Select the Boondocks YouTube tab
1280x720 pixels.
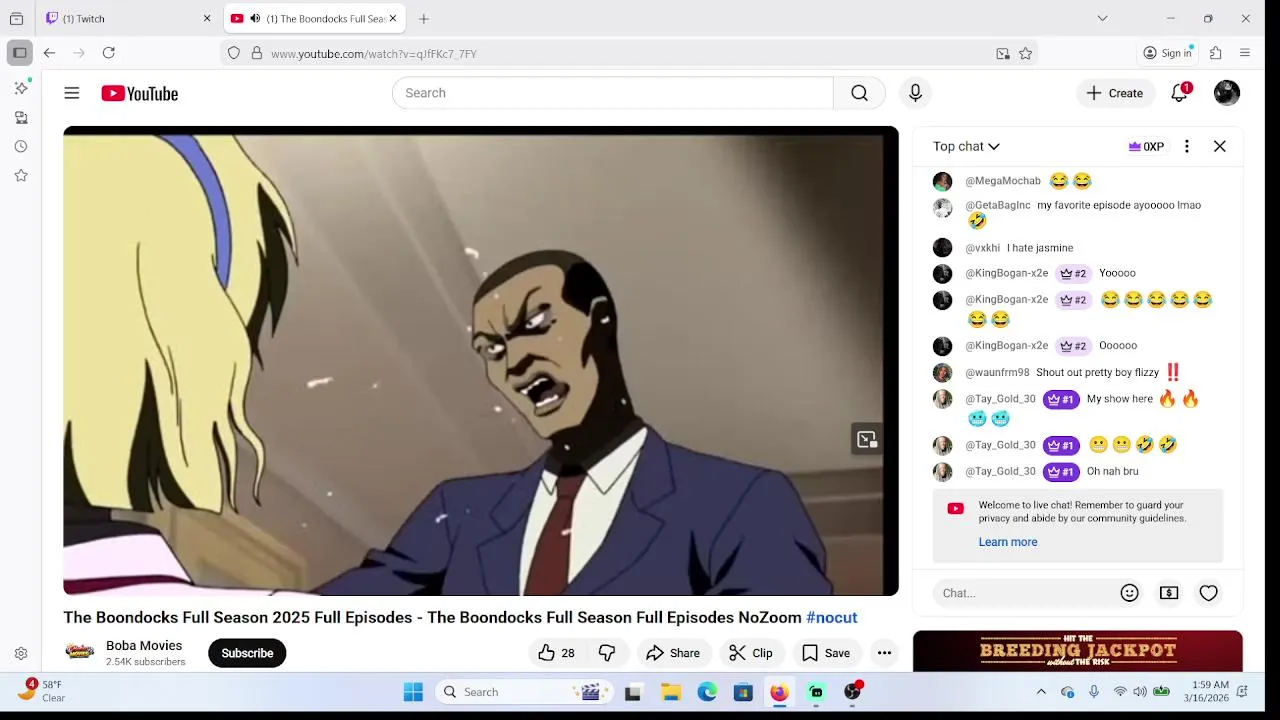click(x=314, y=18)
